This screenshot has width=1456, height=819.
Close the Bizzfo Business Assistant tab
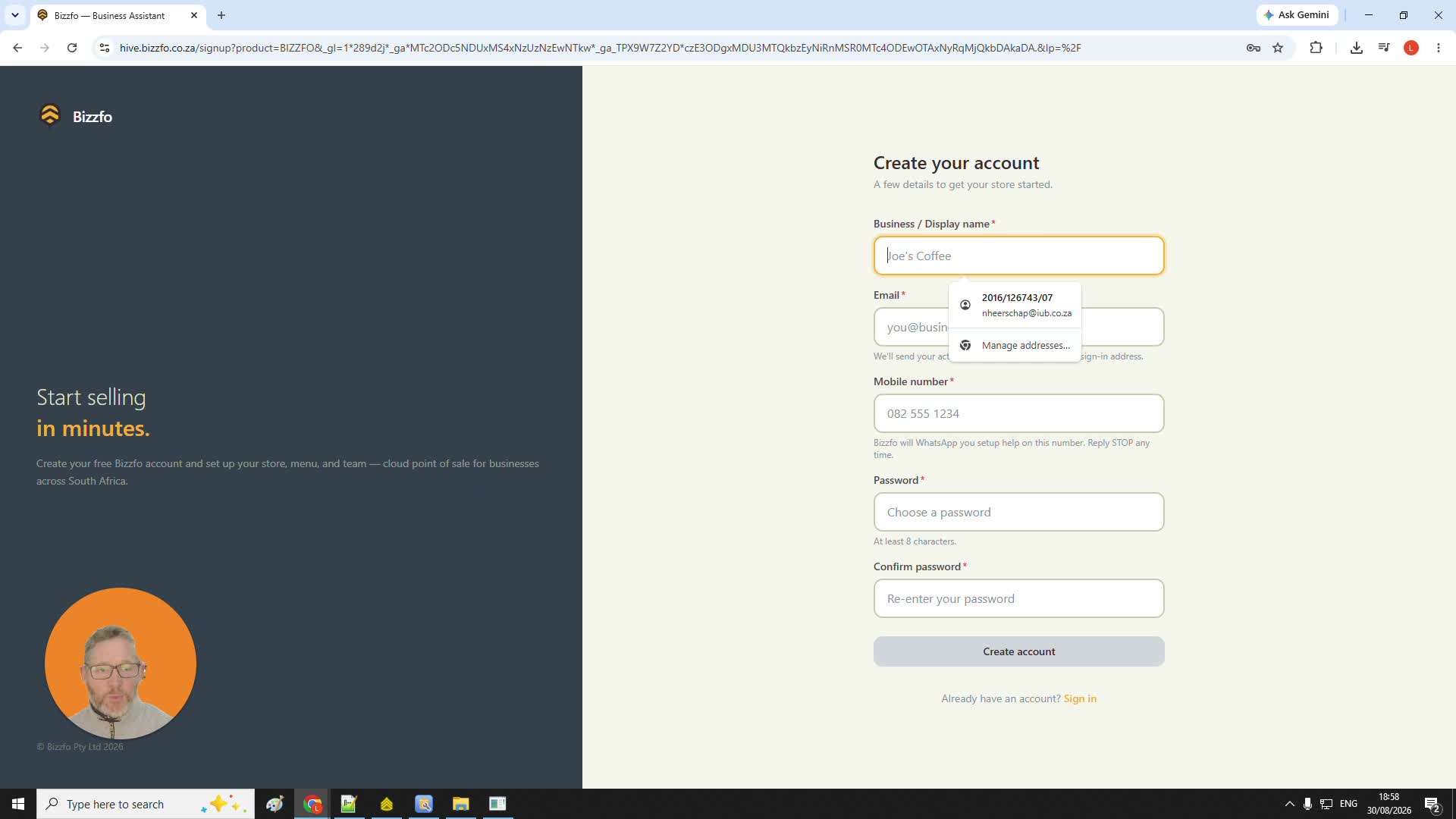click(x=194, y=15)
